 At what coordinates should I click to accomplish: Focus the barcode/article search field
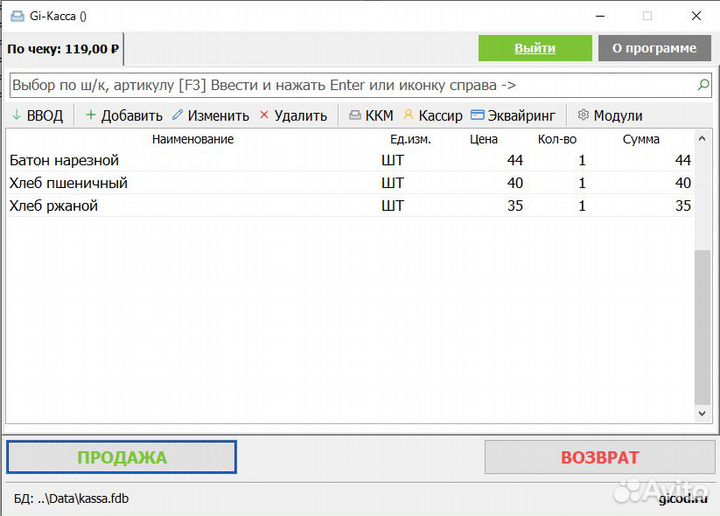[x=350, y=85]
